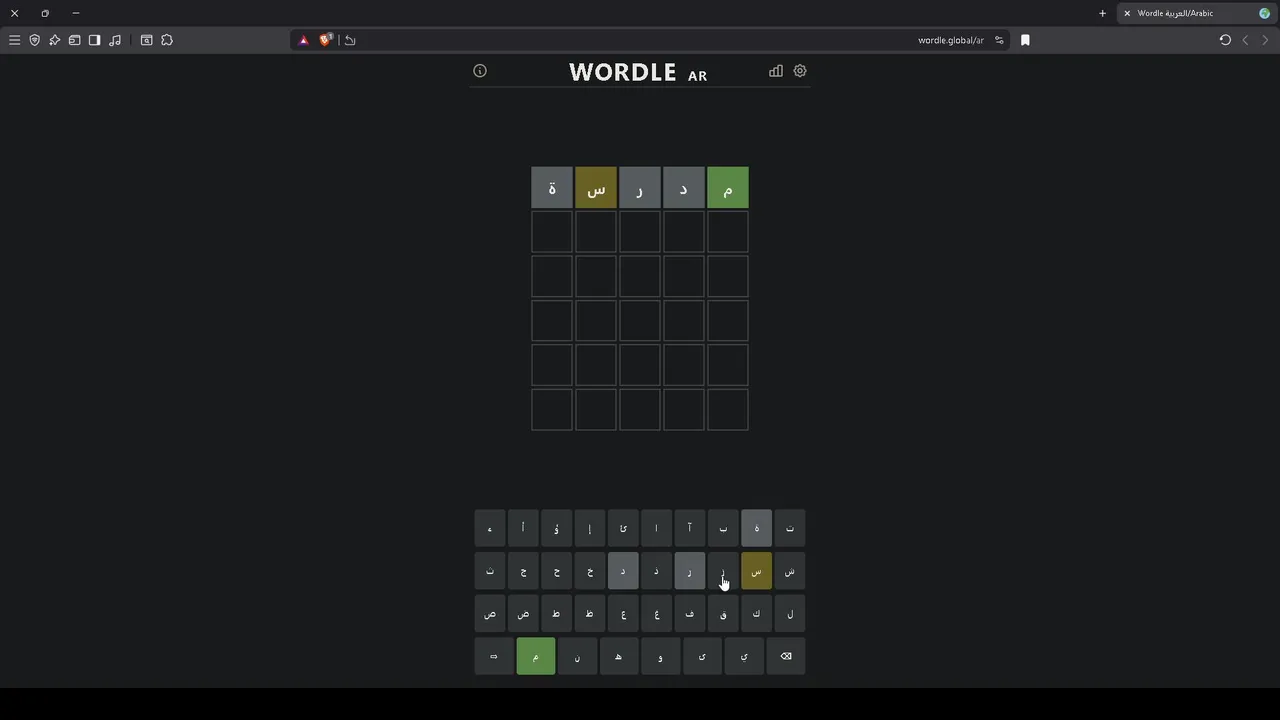Screen dimensions: 1280x720
Task: Click the right-pointing navigation arrow in toolbar
Action: coord(1265,40)
